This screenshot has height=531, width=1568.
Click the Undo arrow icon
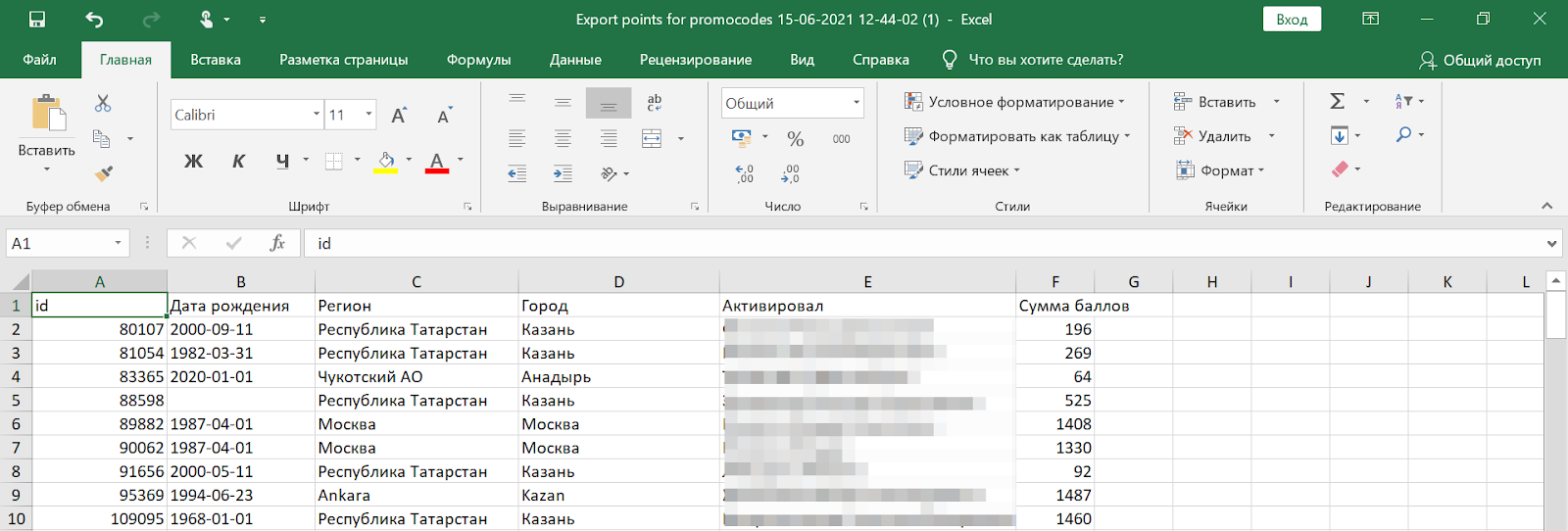click(94, 20)
